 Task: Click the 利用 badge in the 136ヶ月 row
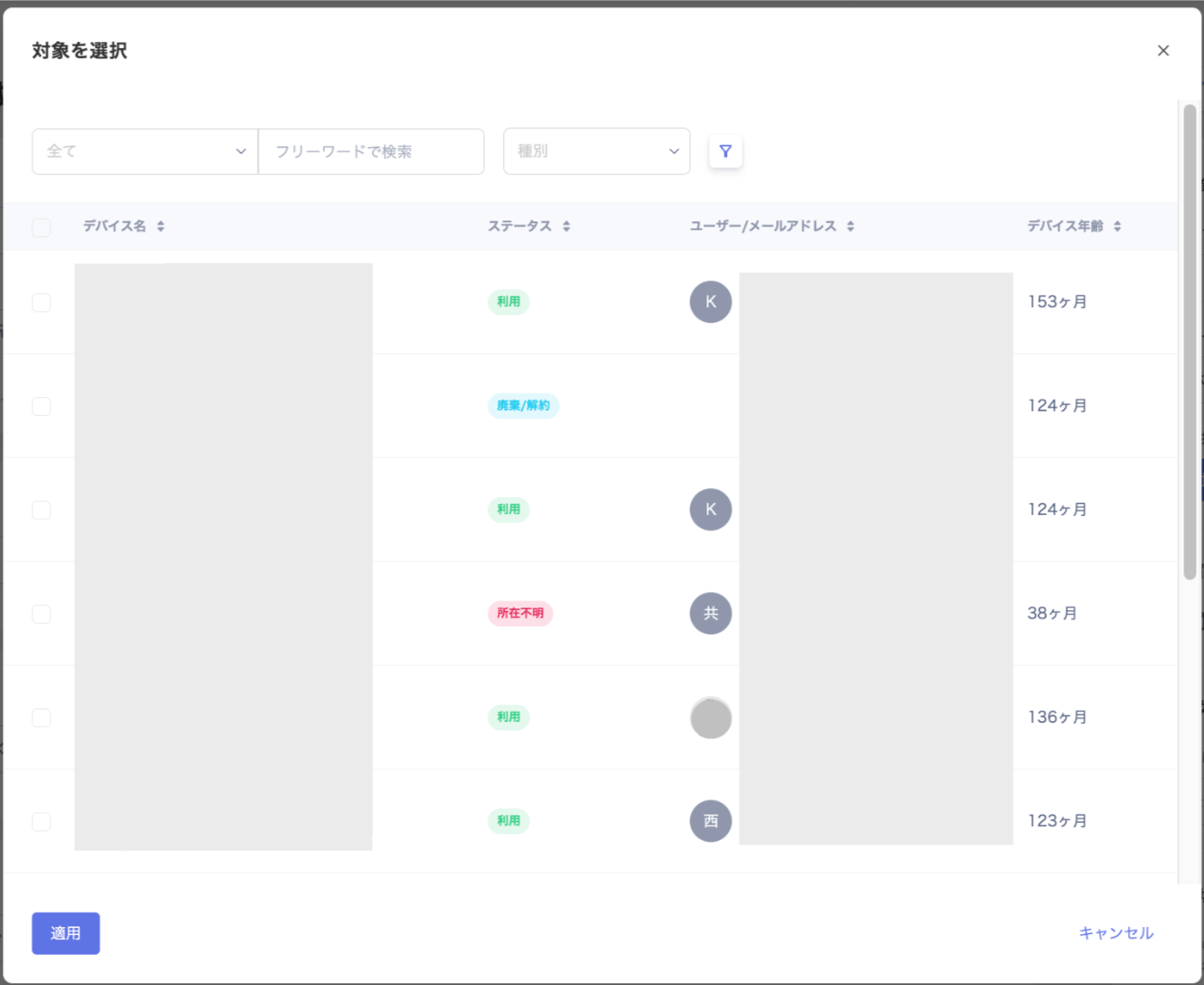[508, 717]
